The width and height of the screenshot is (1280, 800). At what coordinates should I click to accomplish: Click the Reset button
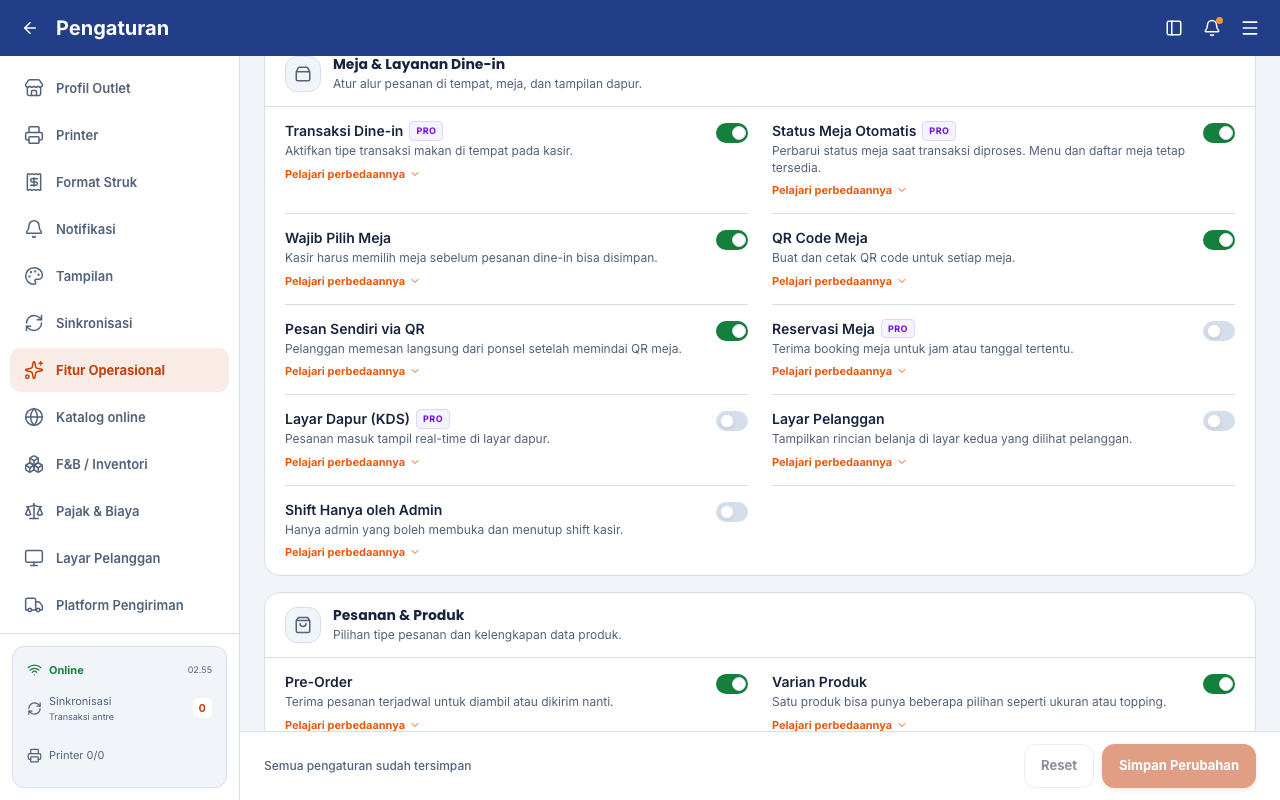tap(1059, 766)
